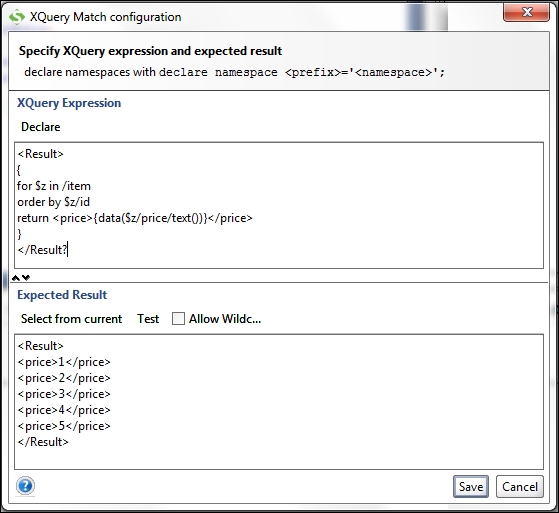Enable the Allow Wildcards checkbox
This screenshot has height=513, width=559.
tap(178, 318)
